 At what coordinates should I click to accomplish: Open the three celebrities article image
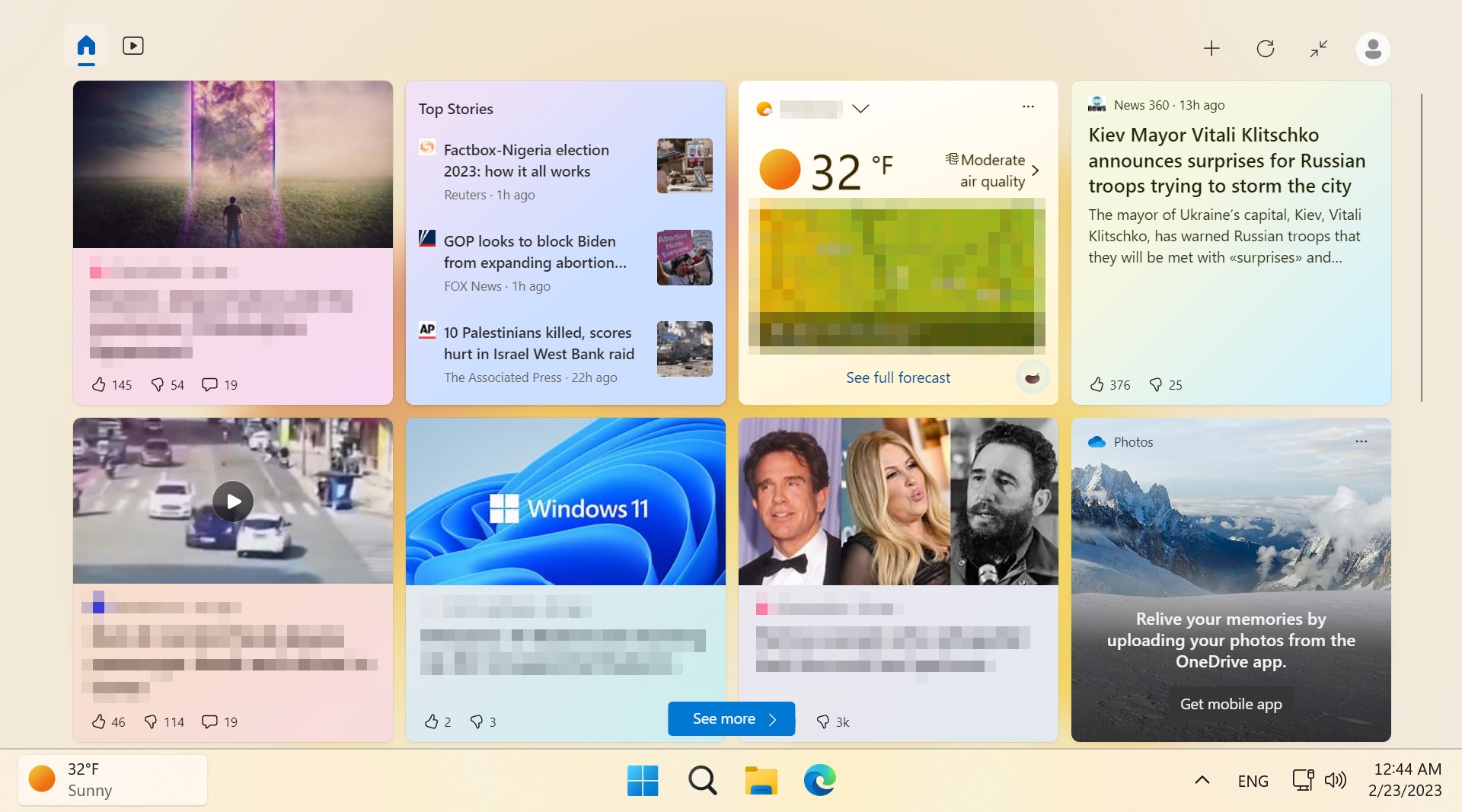(x=899, y=502)
